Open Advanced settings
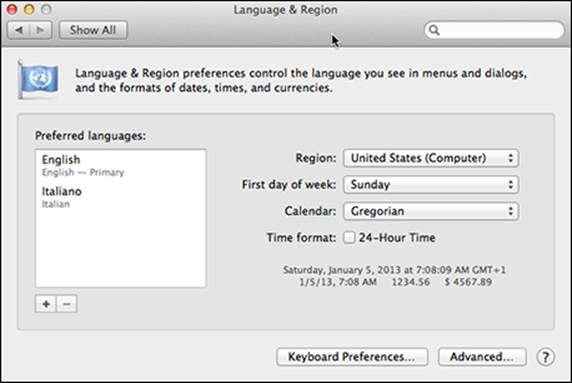This screenshot has width=572, height=383. tap(482, 357)
